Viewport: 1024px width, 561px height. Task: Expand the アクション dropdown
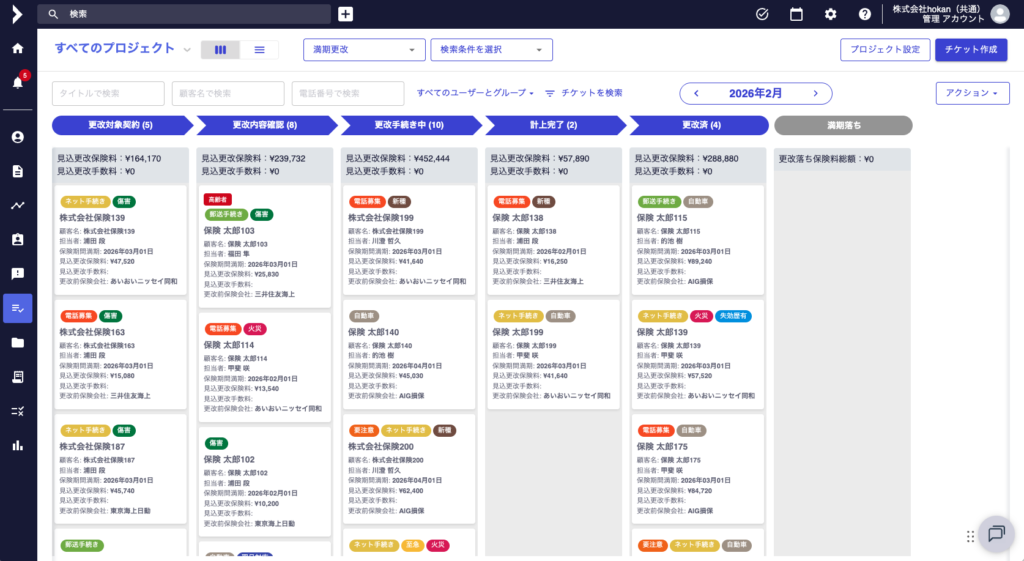tap(972, 93)
